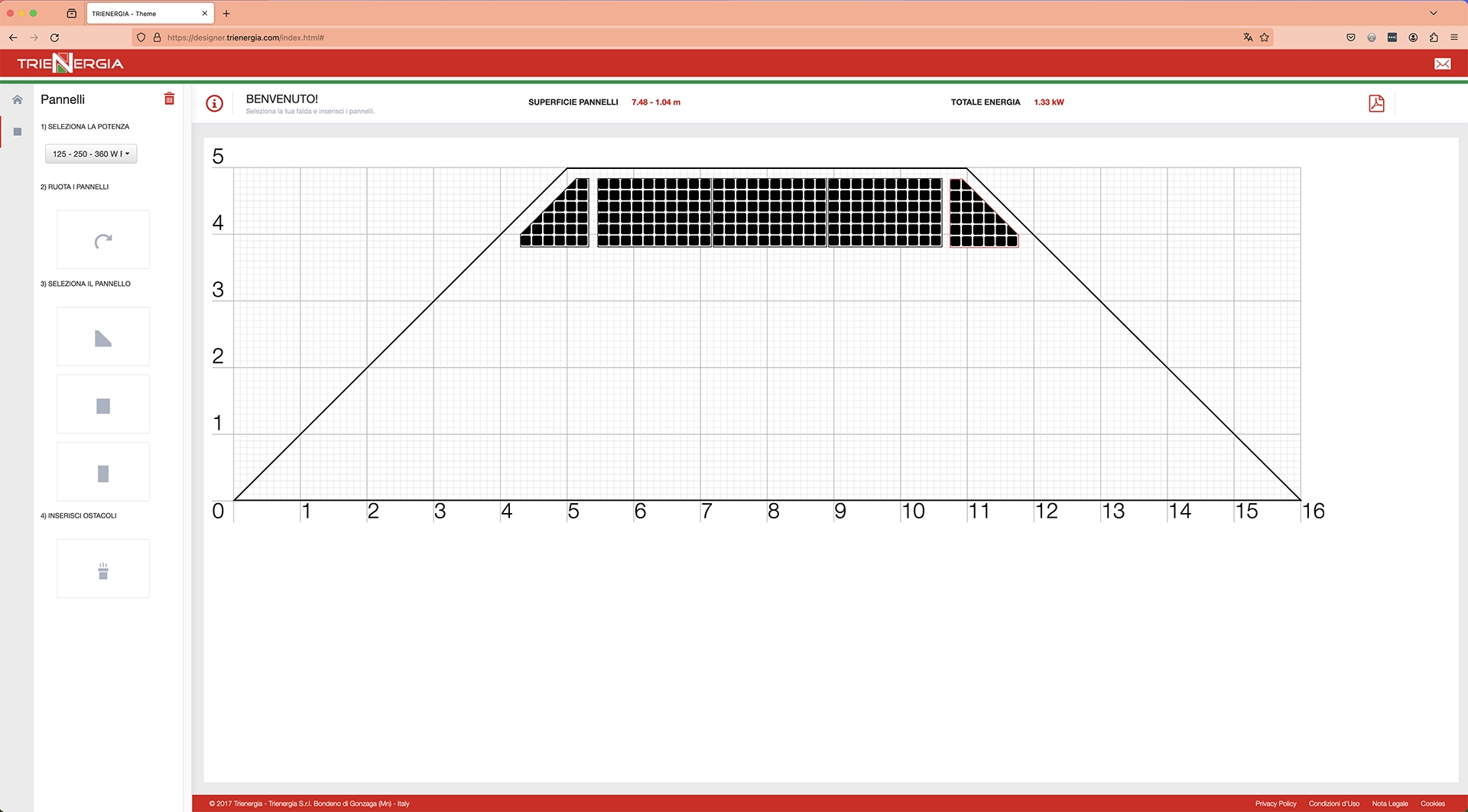This screenshot has width=1468, height=812.
Task: Open the power selection dropdown
Action: (x=91, y=154)
